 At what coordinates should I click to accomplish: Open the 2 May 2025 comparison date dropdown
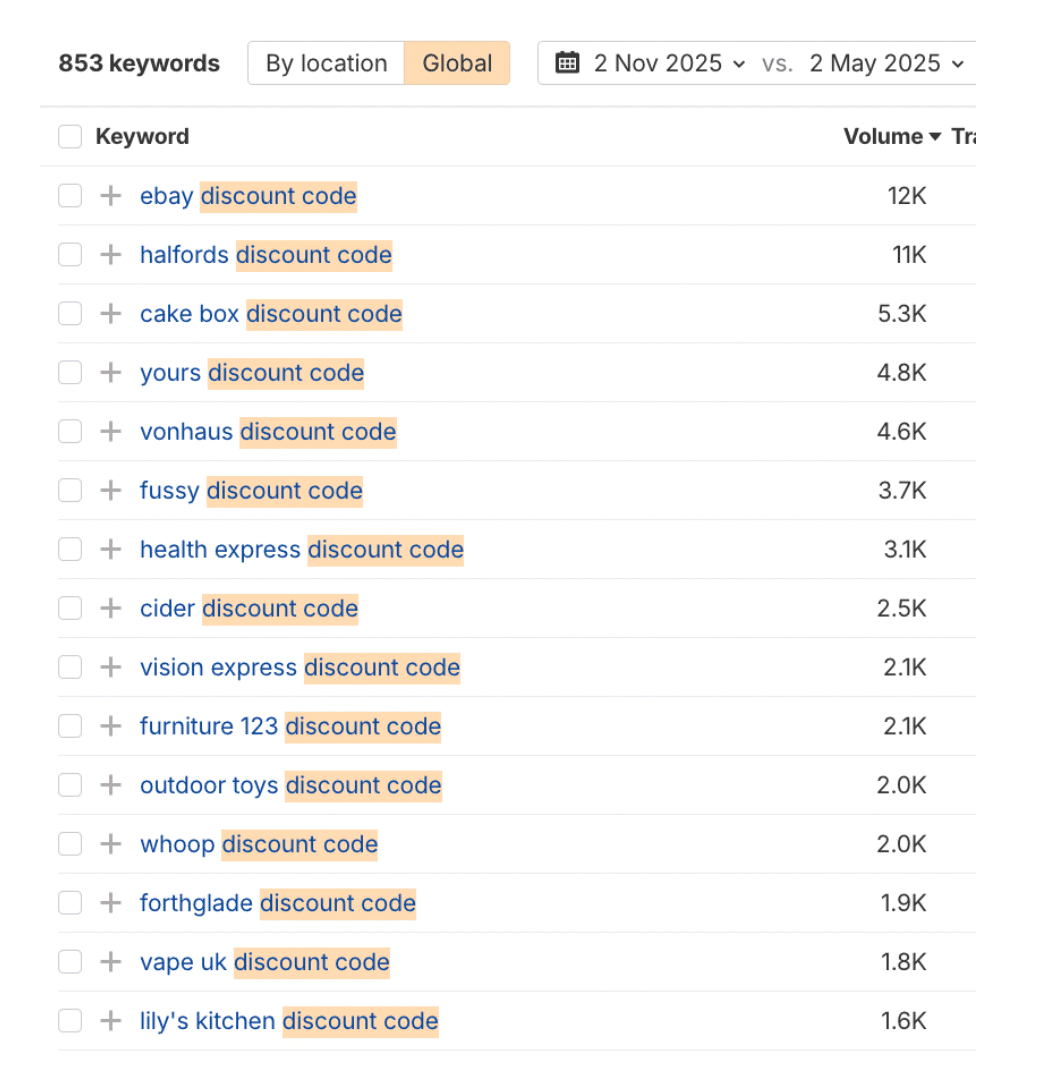886,63
